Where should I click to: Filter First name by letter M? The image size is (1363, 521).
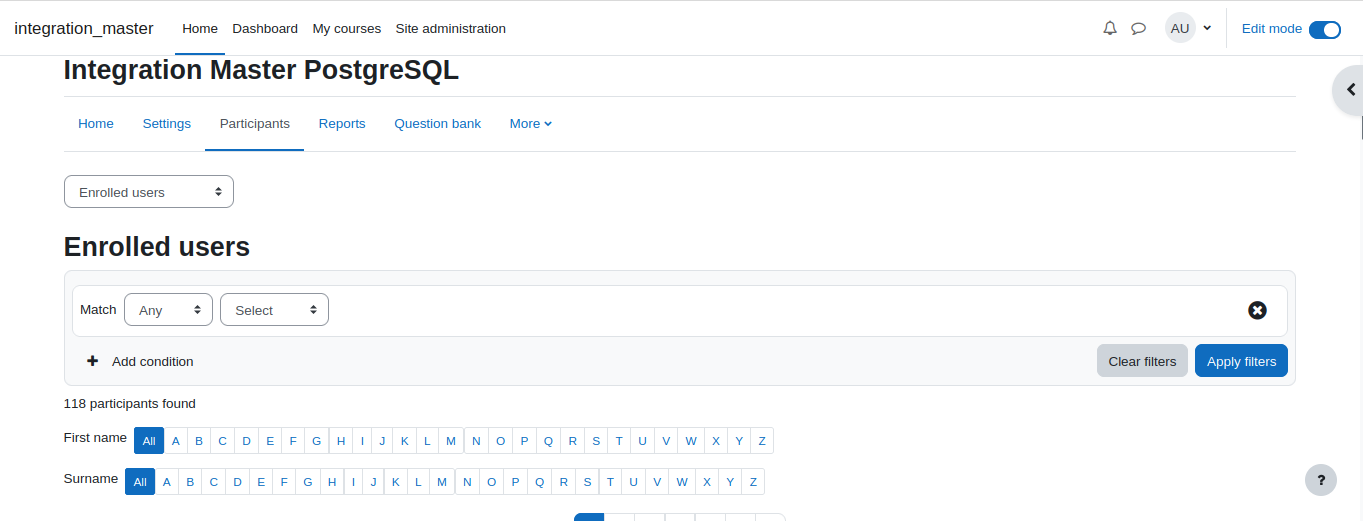(x=451, y=441)
